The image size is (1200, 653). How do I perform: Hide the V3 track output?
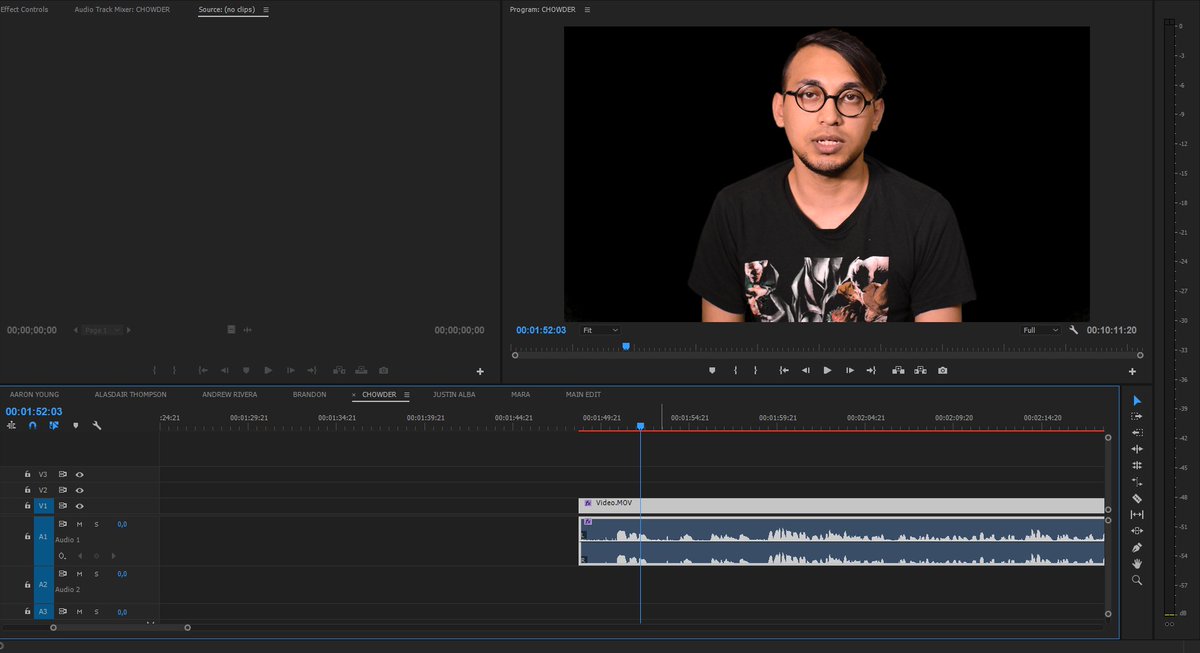coord(79,474)
